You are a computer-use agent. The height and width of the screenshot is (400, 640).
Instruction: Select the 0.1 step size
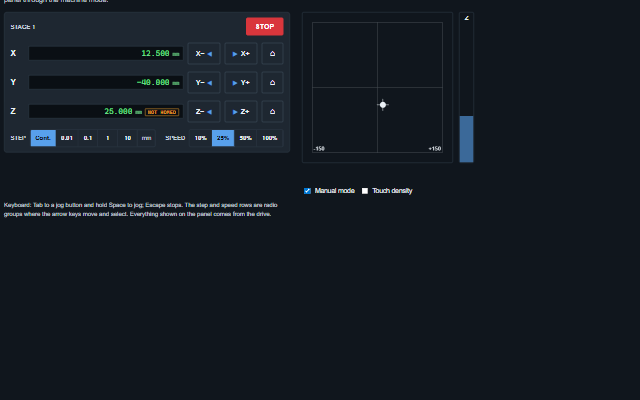[x=88, y=138]
